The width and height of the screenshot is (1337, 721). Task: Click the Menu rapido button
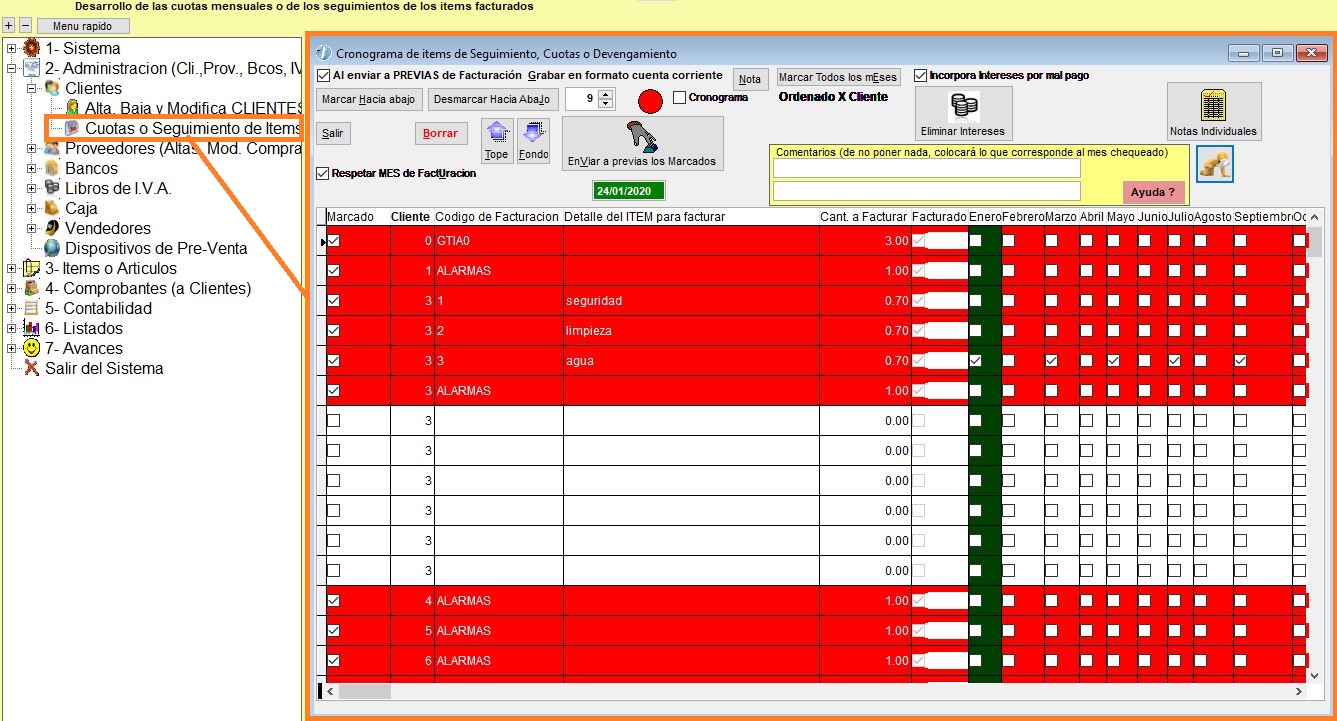[x=83, y=26]
